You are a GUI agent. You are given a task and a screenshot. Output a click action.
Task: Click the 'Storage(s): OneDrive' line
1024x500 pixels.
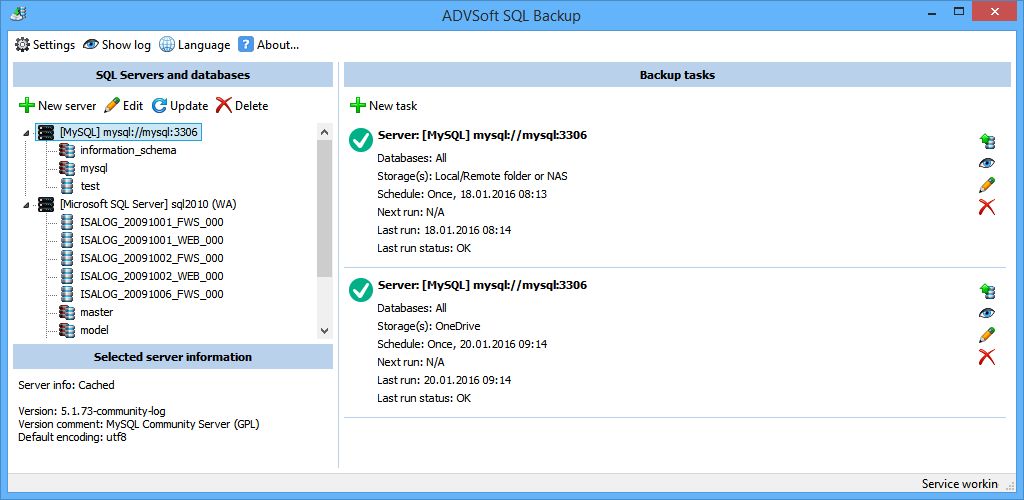pyautogui.click(x=429, y=326)
